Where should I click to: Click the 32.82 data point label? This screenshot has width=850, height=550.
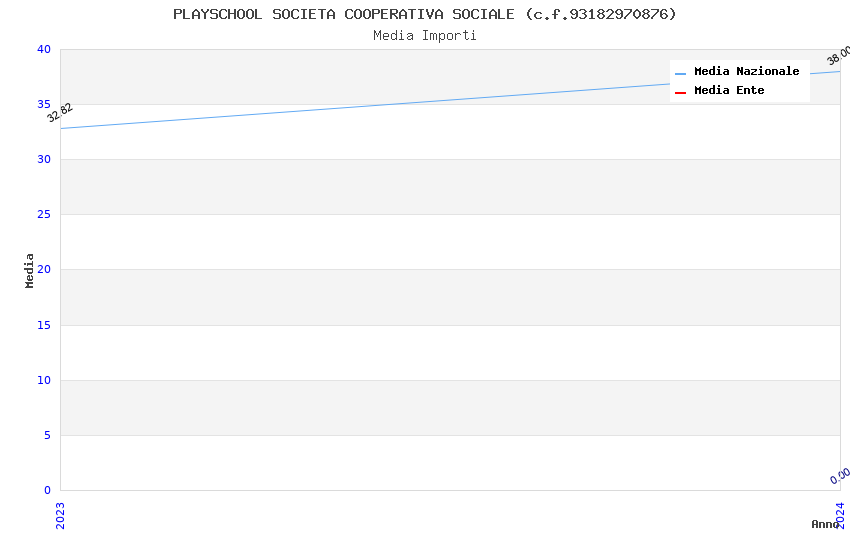click(x=60, y=113)
